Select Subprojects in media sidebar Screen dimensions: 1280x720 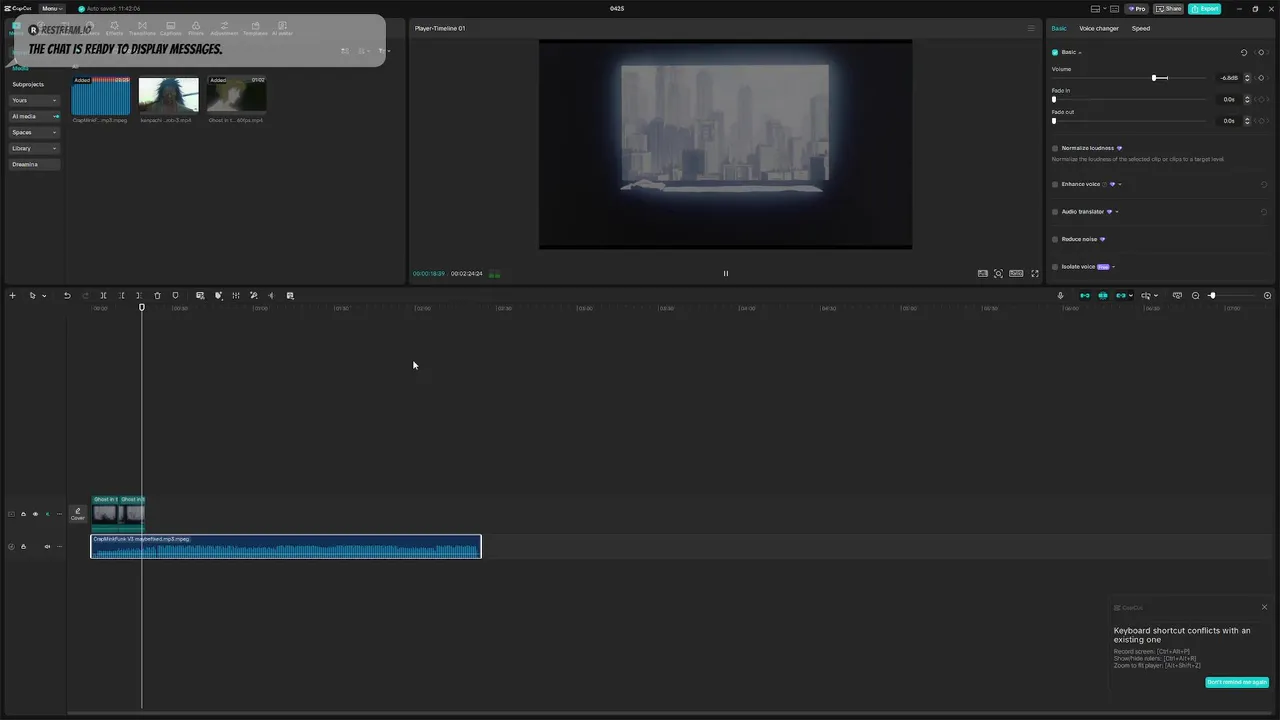(x=28, y=84)
